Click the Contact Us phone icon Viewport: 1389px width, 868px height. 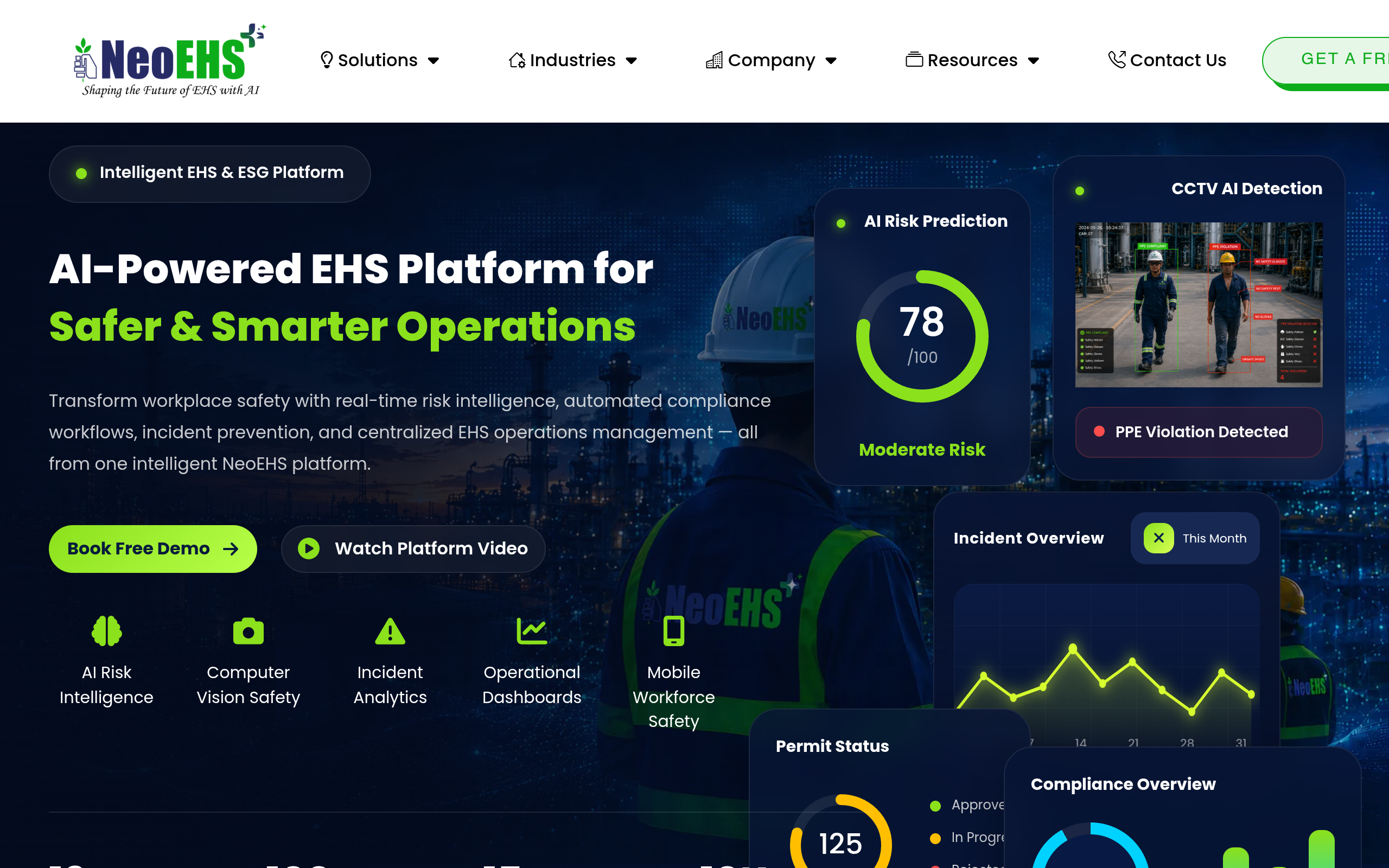pos(1117,59)
